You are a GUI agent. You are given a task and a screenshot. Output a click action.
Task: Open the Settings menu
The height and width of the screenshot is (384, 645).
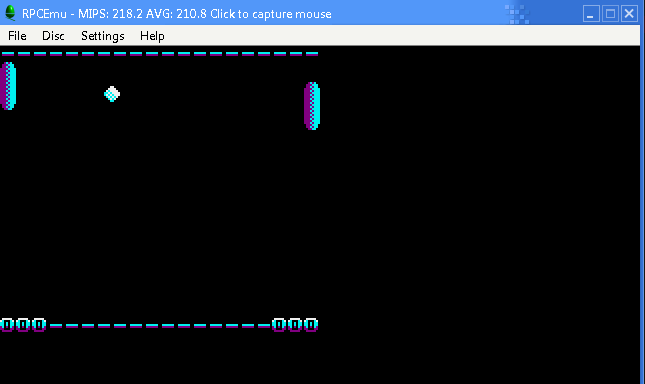[x=103, y=36]
